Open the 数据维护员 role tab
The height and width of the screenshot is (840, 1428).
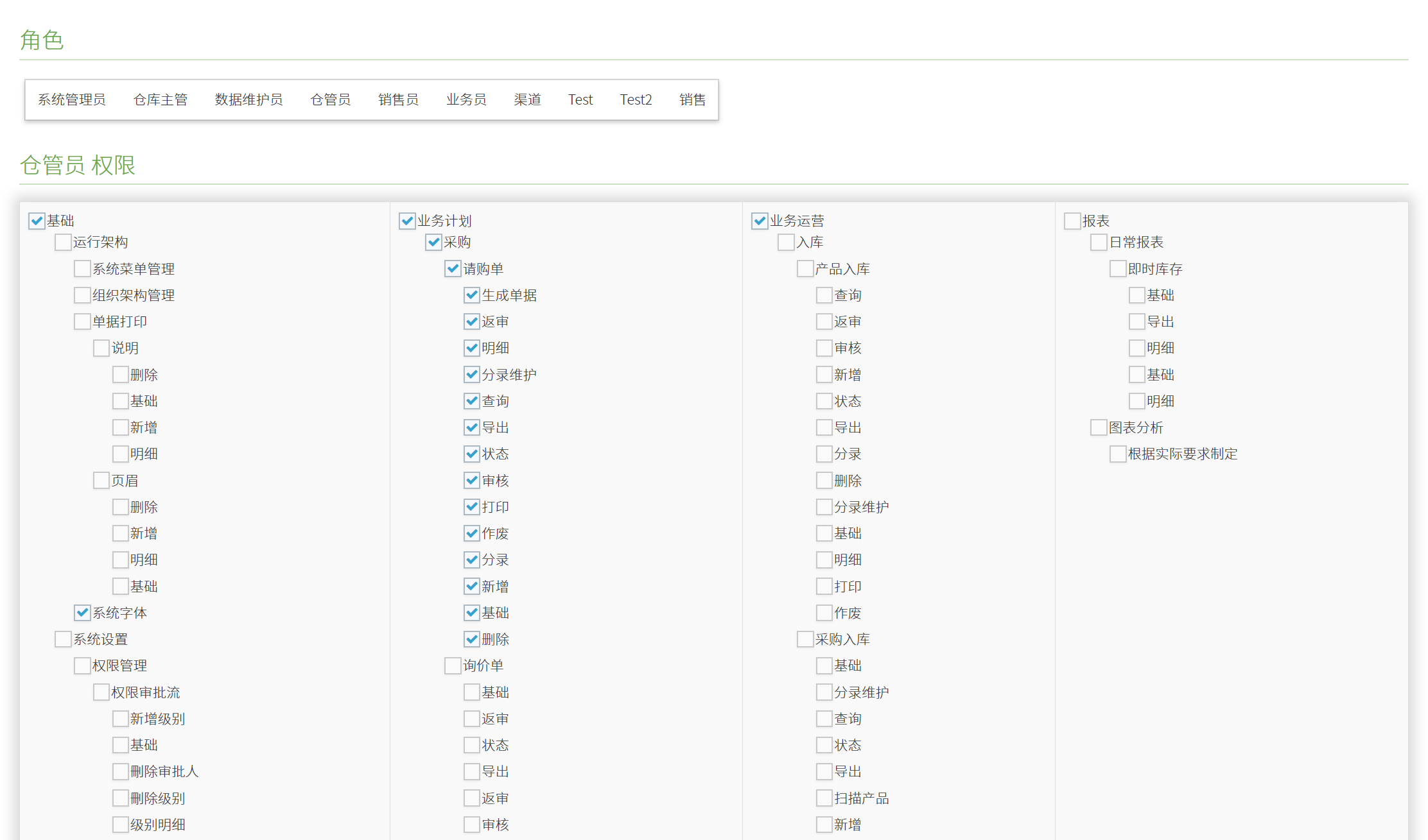pos(248,99)
